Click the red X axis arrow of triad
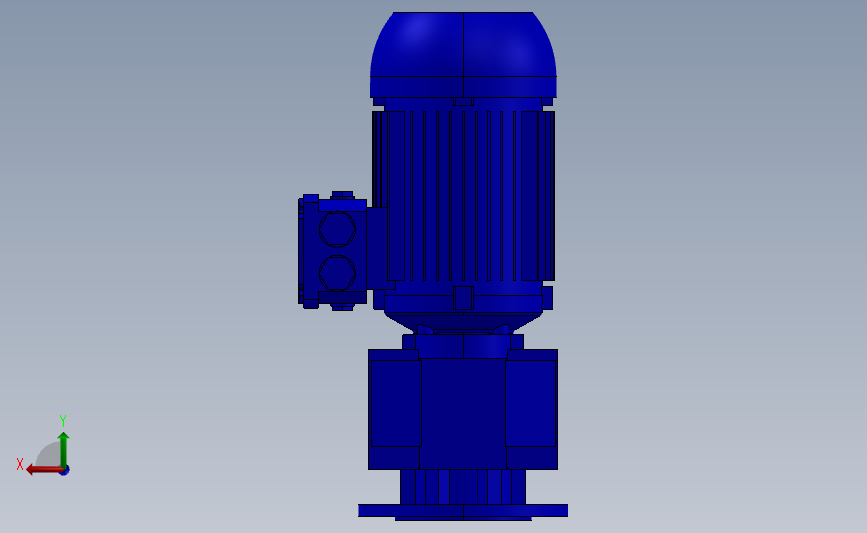 point(44,470)
